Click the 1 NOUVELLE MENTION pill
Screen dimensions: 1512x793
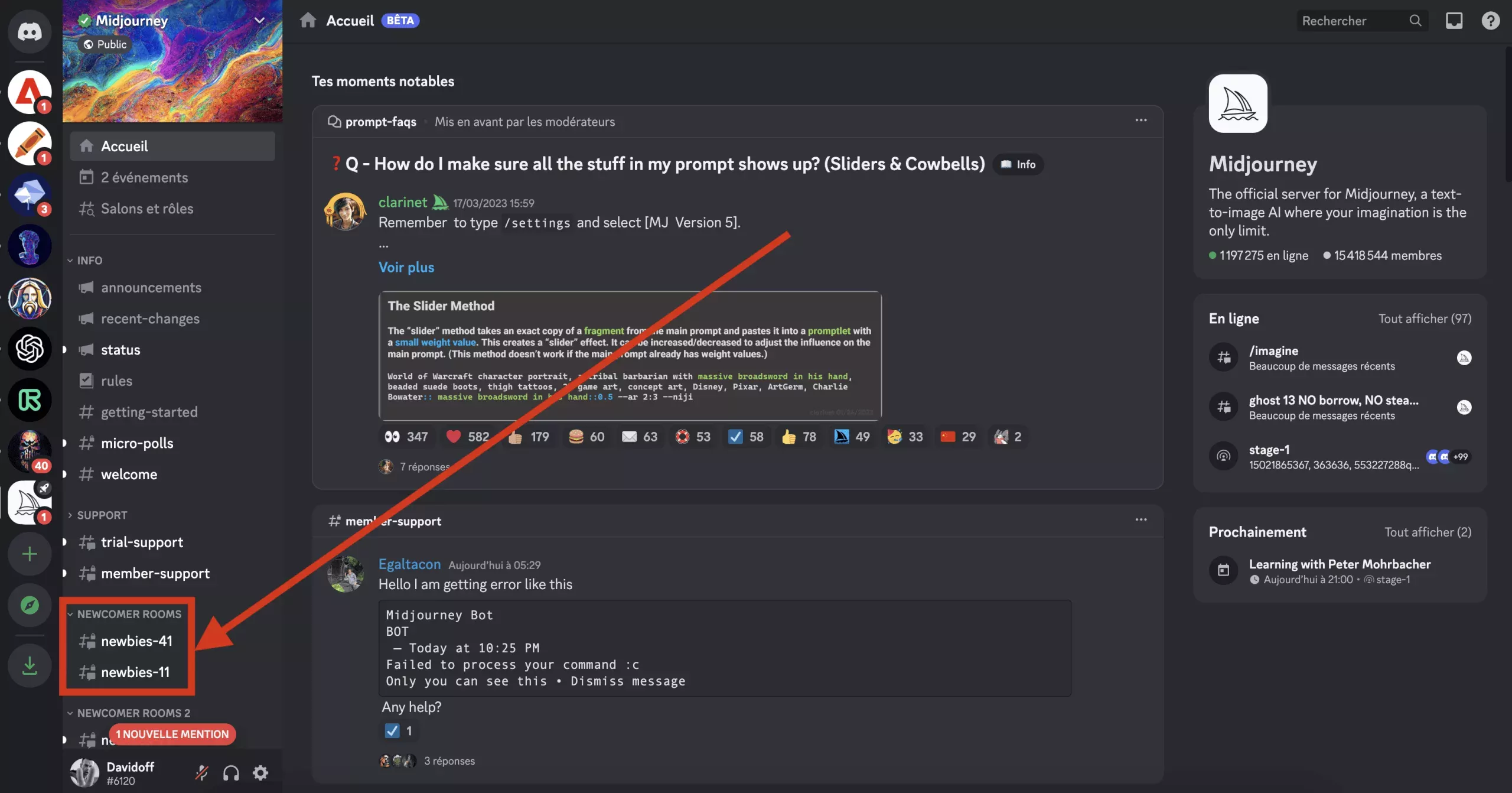pyautogui.click(x=172, y=734)
